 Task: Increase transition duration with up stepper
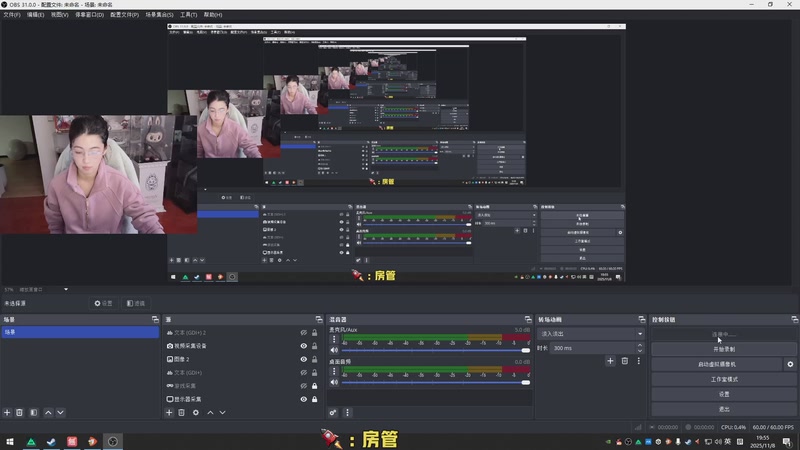tap(640, 345)
